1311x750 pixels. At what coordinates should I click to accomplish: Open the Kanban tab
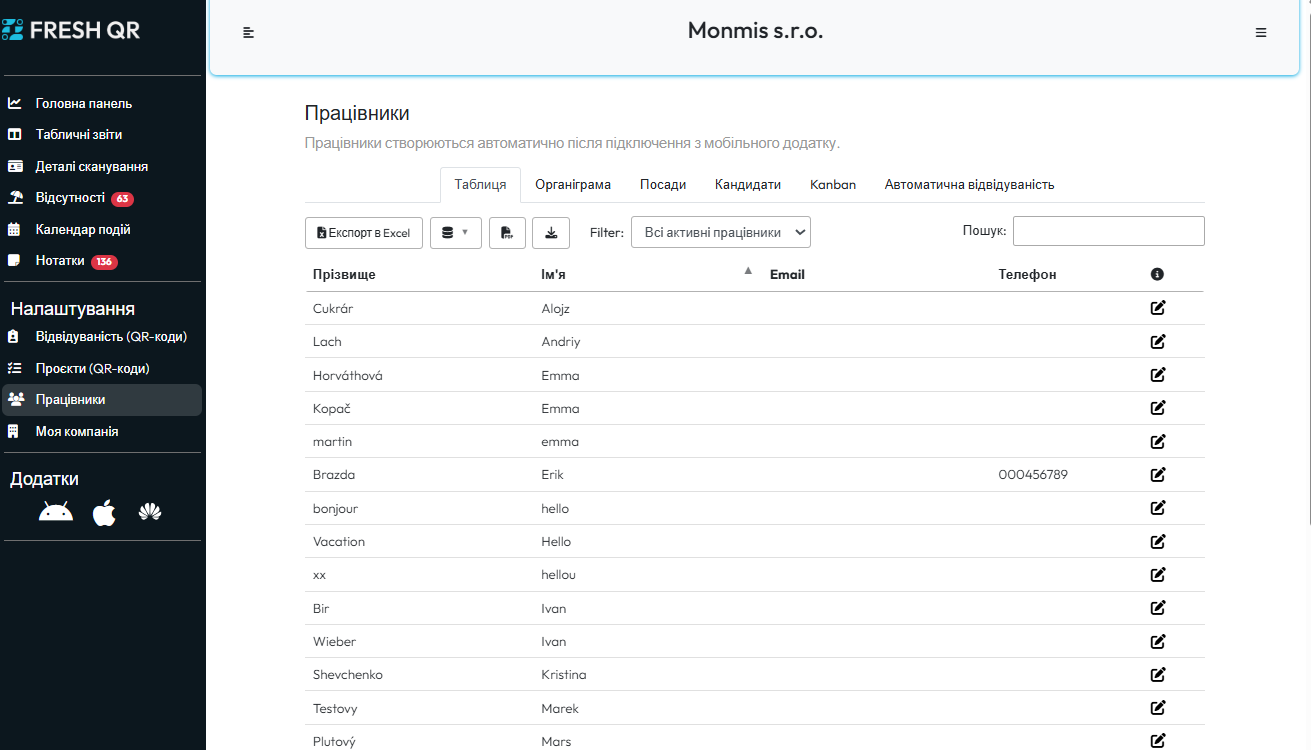click(832, 185)
